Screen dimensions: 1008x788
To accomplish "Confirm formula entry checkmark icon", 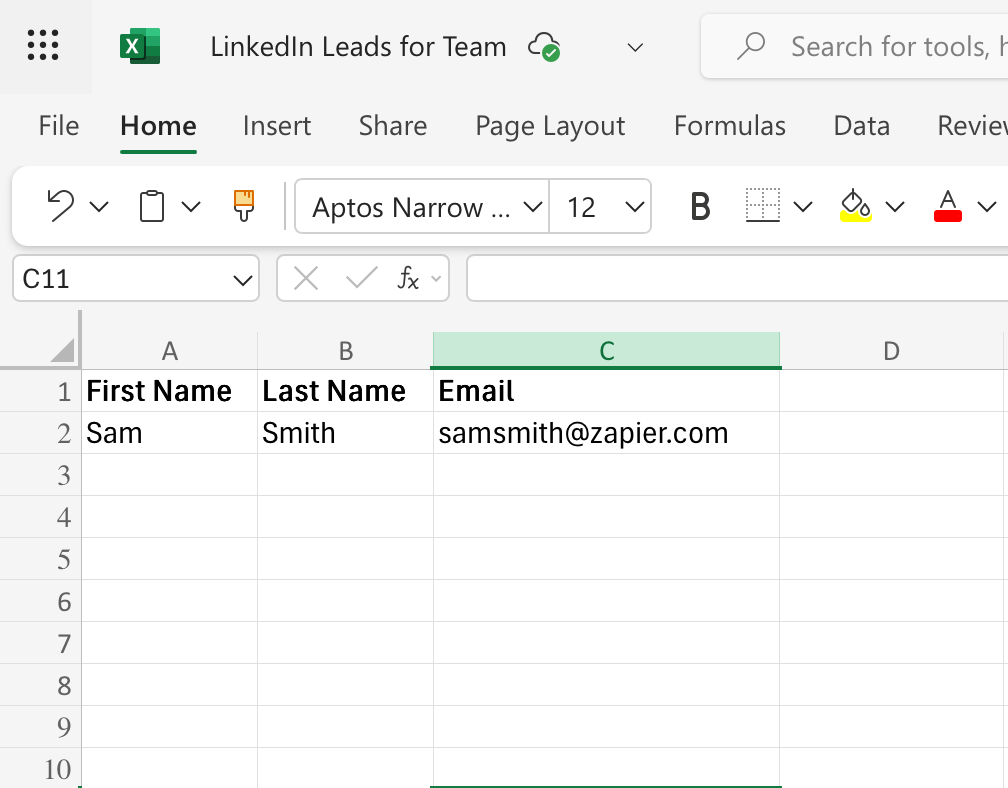I will click(x=361, y=278).
